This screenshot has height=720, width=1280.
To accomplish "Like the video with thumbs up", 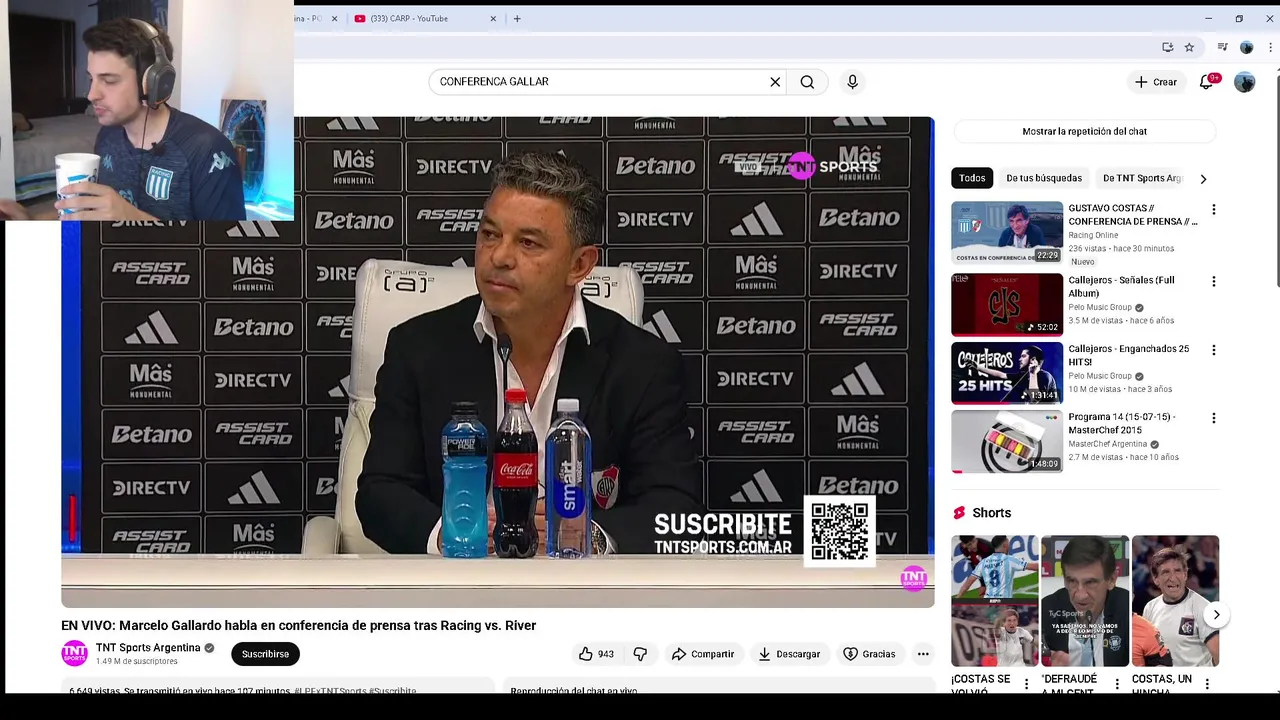I will click(596, 654).
